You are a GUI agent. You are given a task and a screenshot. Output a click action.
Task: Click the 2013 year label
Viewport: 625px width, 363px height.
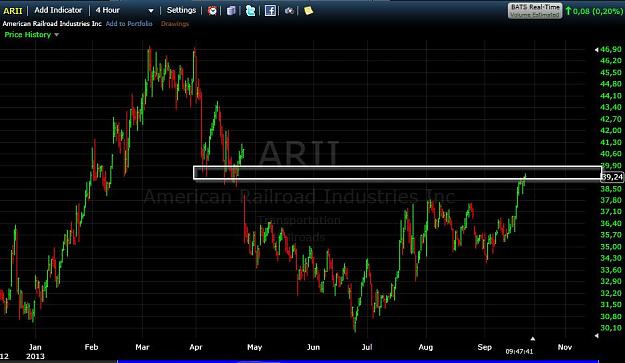[x=35, y=356]
